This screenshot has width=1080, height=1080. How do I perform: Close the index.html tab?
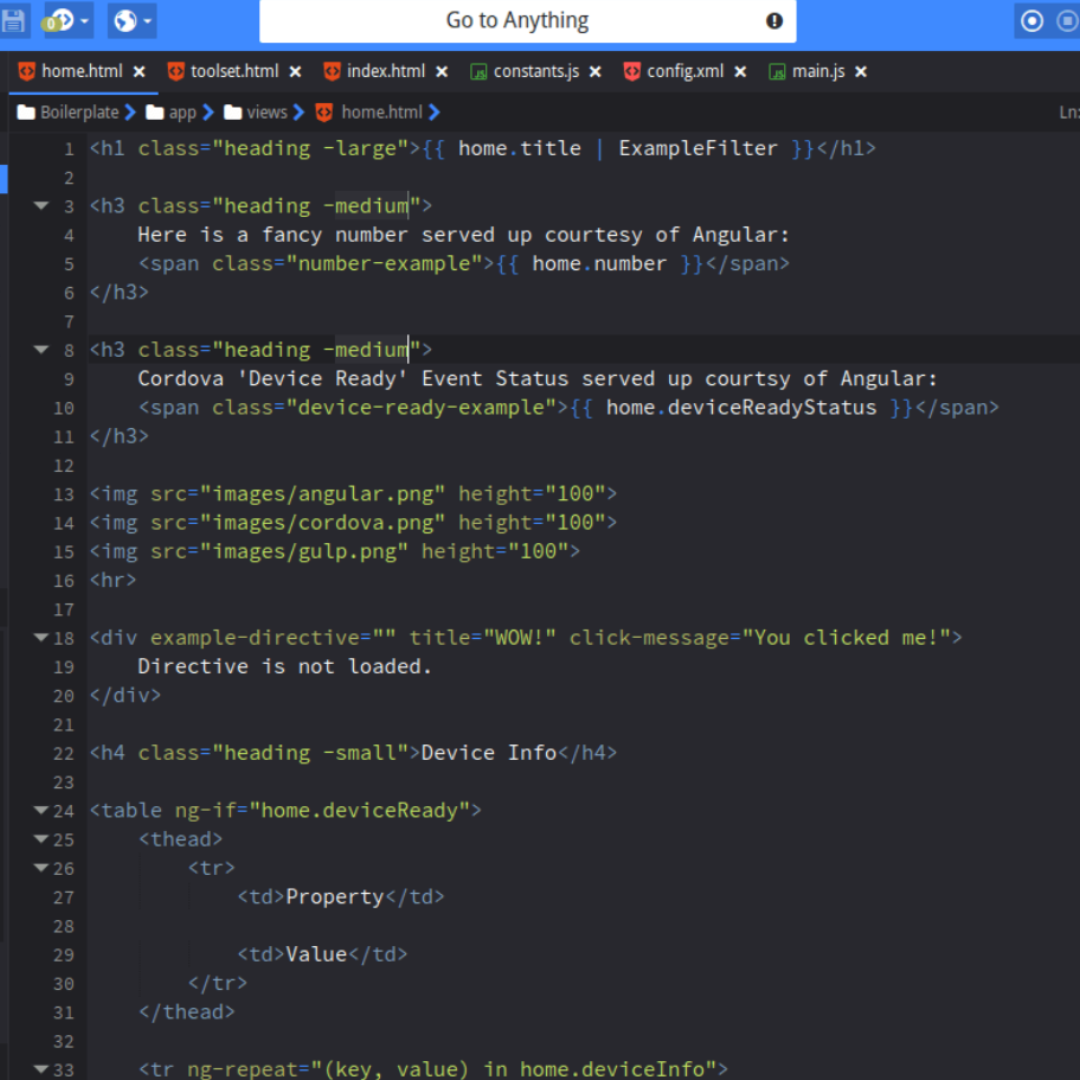coord(442,72)
